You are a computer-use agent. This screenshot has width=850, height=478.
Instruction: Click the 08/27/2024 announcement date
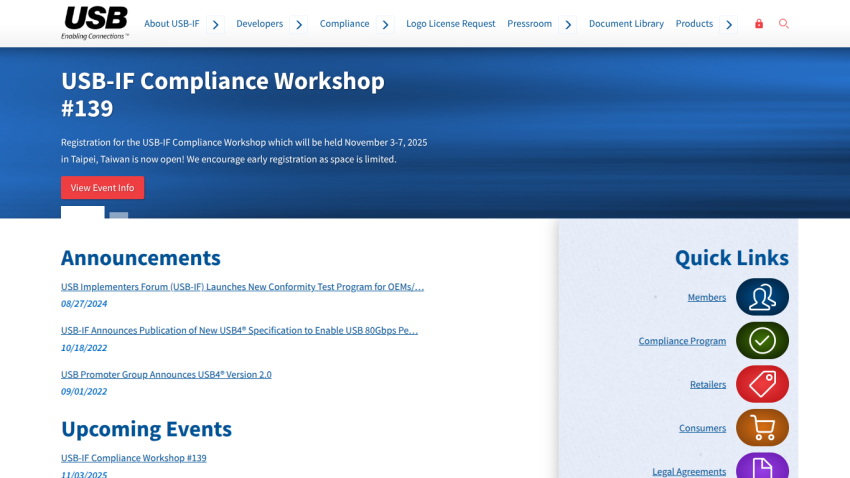coord(84,303)
